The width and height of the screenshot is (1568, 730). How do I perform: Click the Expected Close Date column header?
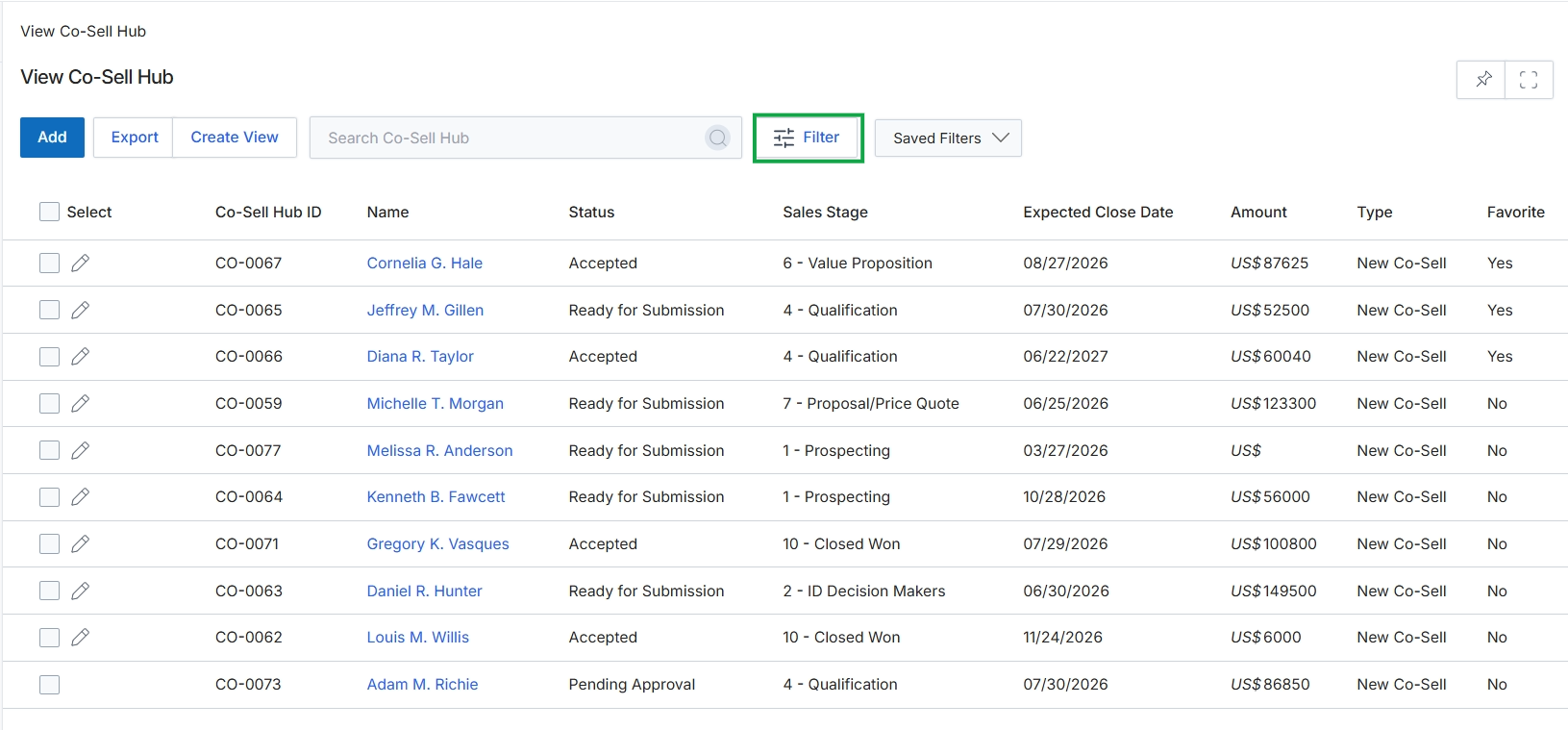click(x=1098, y=212)
